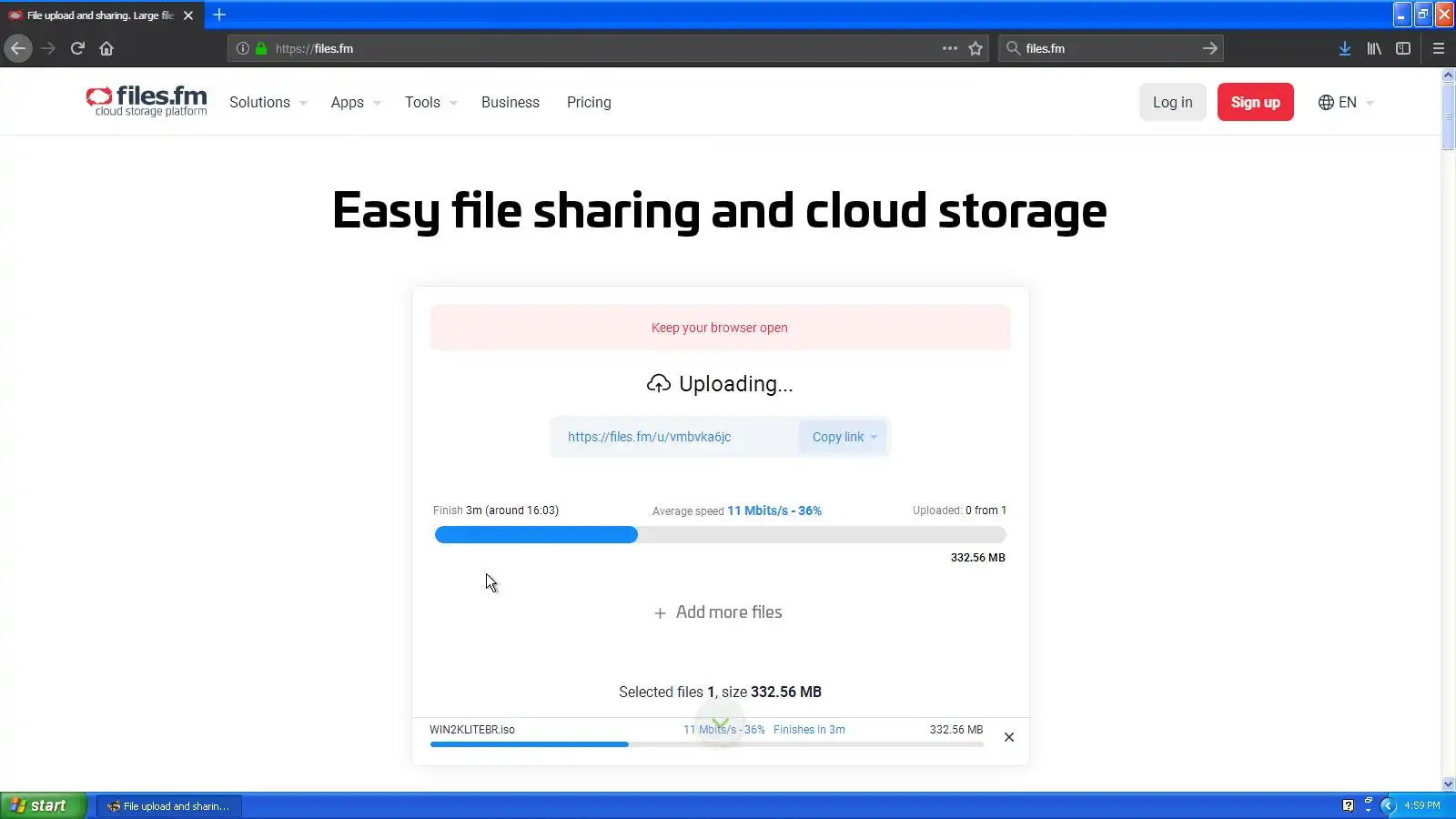Submit search with the go arrow
1456x819 pixels.
pyautogui.click(x=1210, y=48)
